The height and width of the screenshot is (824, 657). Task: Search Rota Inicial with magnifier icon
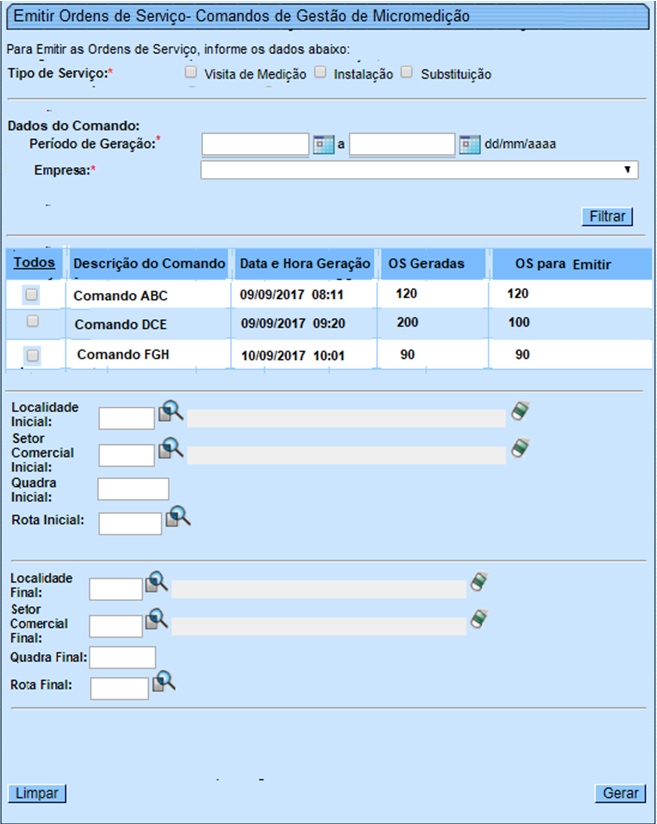(x=178, y=517)
